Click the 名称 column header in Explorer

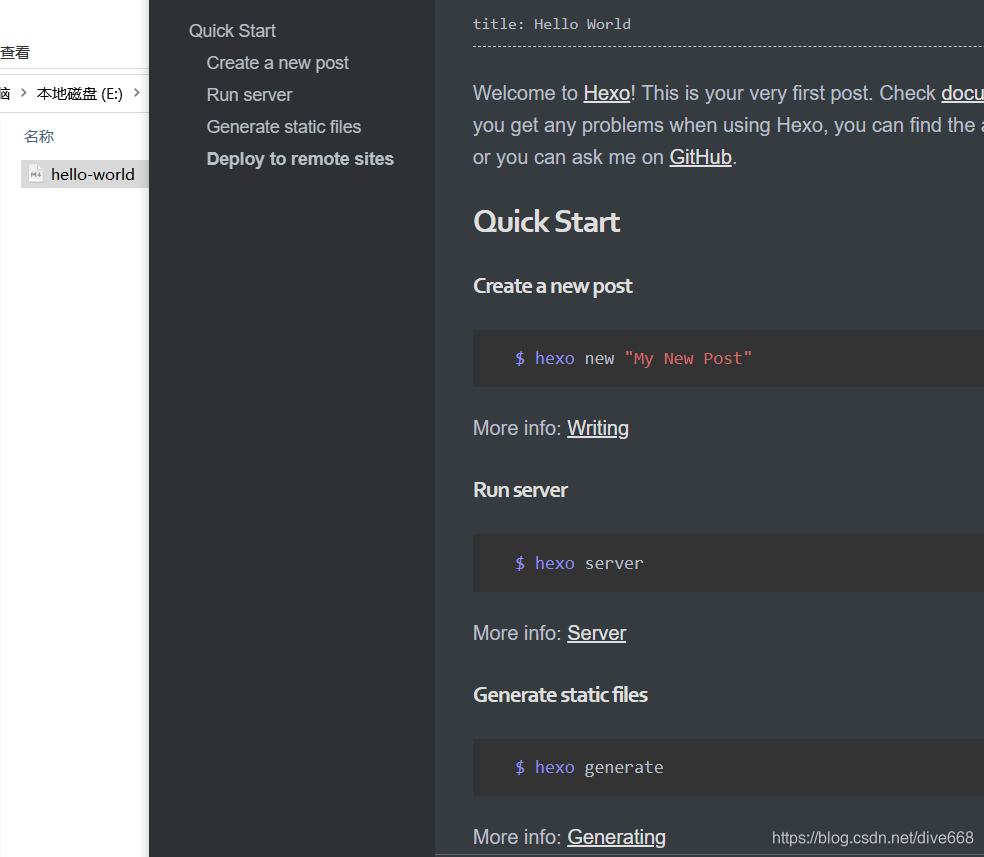[39, 136]
